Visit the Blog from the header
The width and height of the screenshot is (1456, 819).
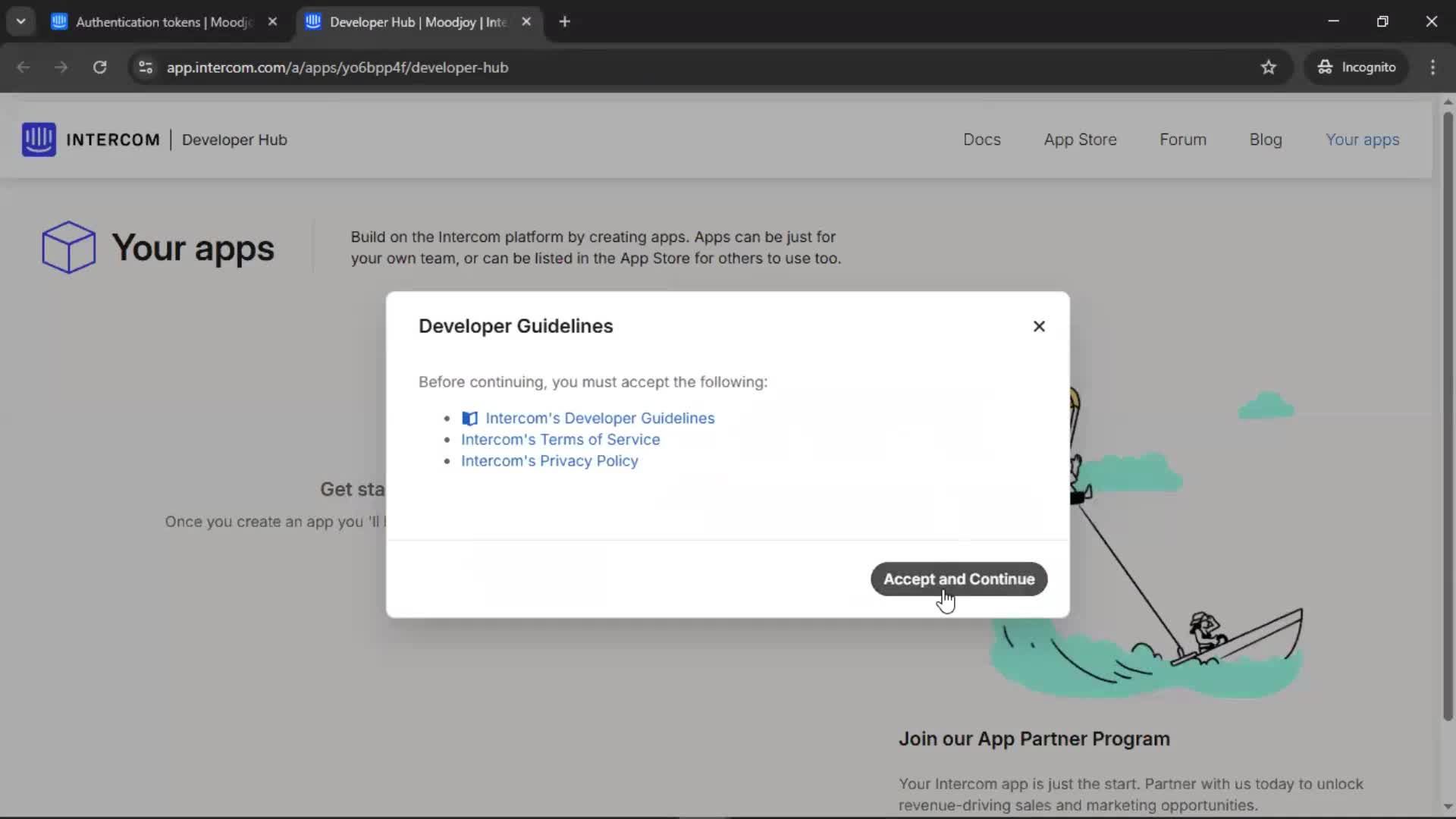click(x=1266, y=140)
